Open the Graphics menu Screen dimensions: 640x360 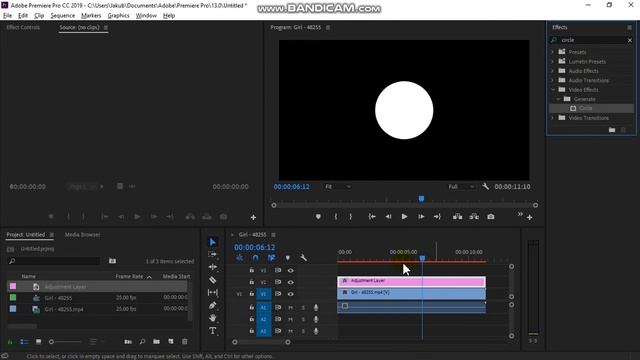[x=118, y=16]
